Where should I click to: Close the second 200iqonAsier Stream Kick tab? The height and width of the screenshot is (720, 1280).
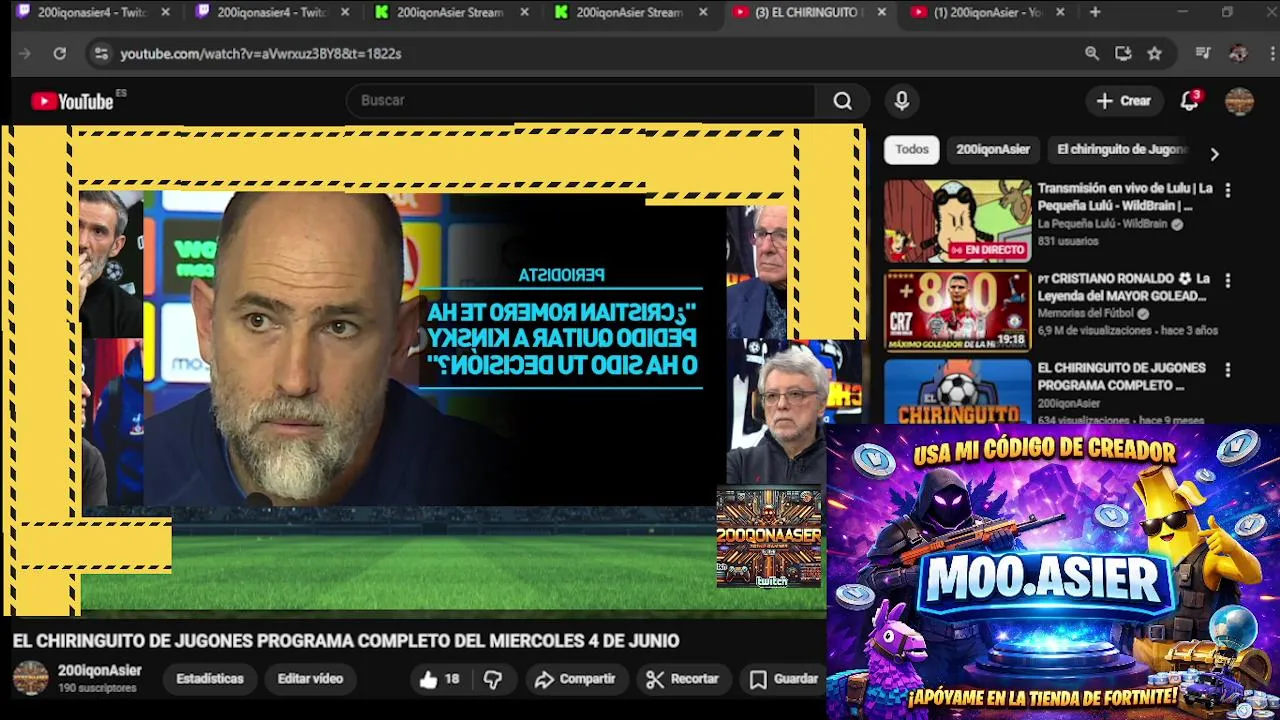click(x=703, y=12)
